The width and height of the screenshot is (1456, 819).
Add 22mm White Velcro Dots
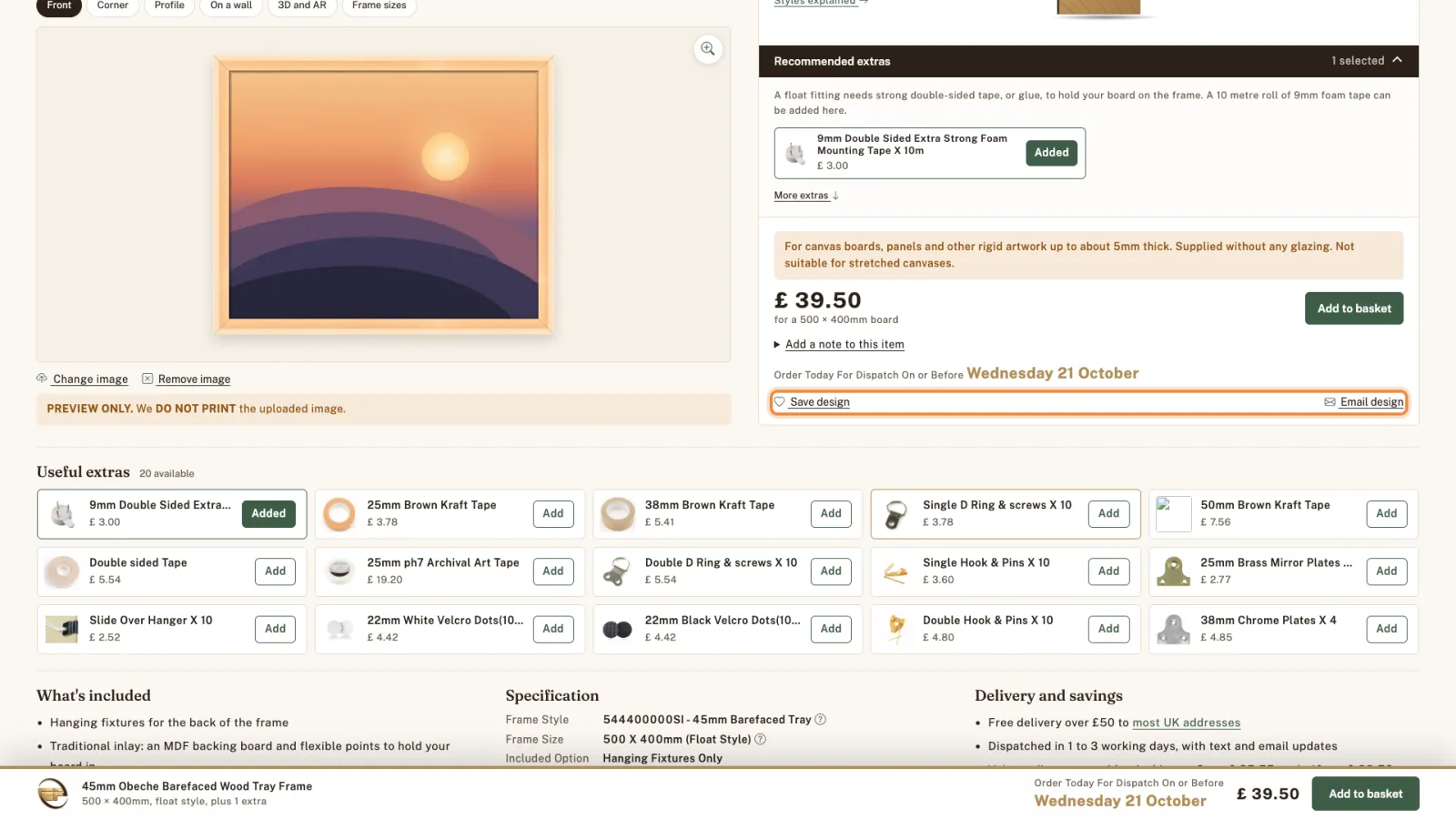(x=553, y=628)
